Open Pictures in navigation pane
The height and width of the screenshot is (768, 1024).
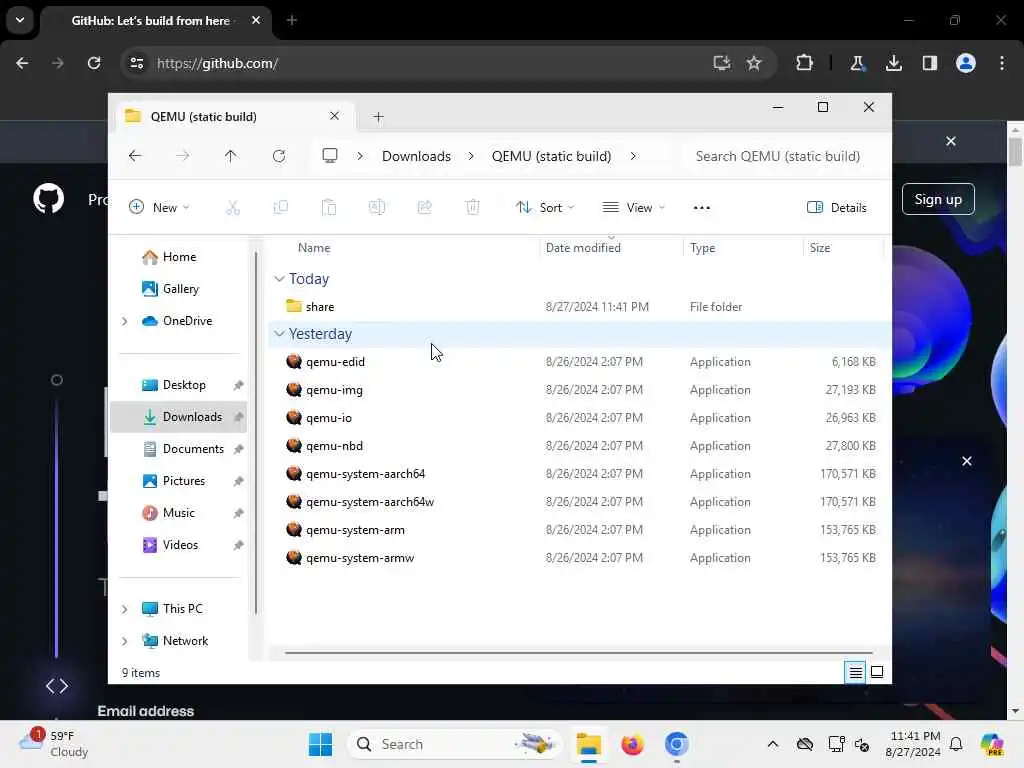click(x=178, y=481)
